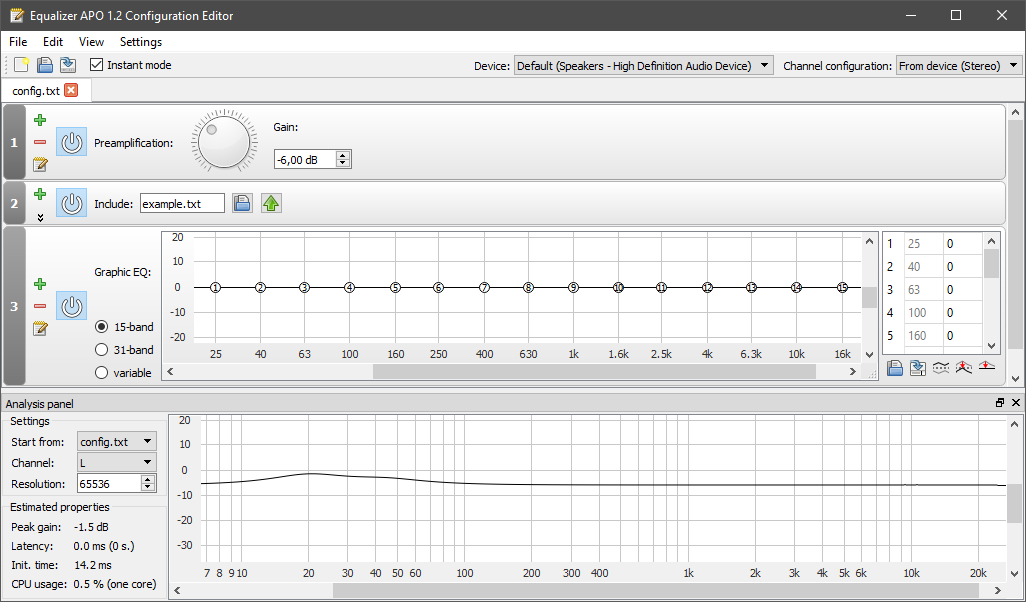Click the filter list vertical scrollbar down arrow
The image size is (1026, 602).
pos(1015,379)
